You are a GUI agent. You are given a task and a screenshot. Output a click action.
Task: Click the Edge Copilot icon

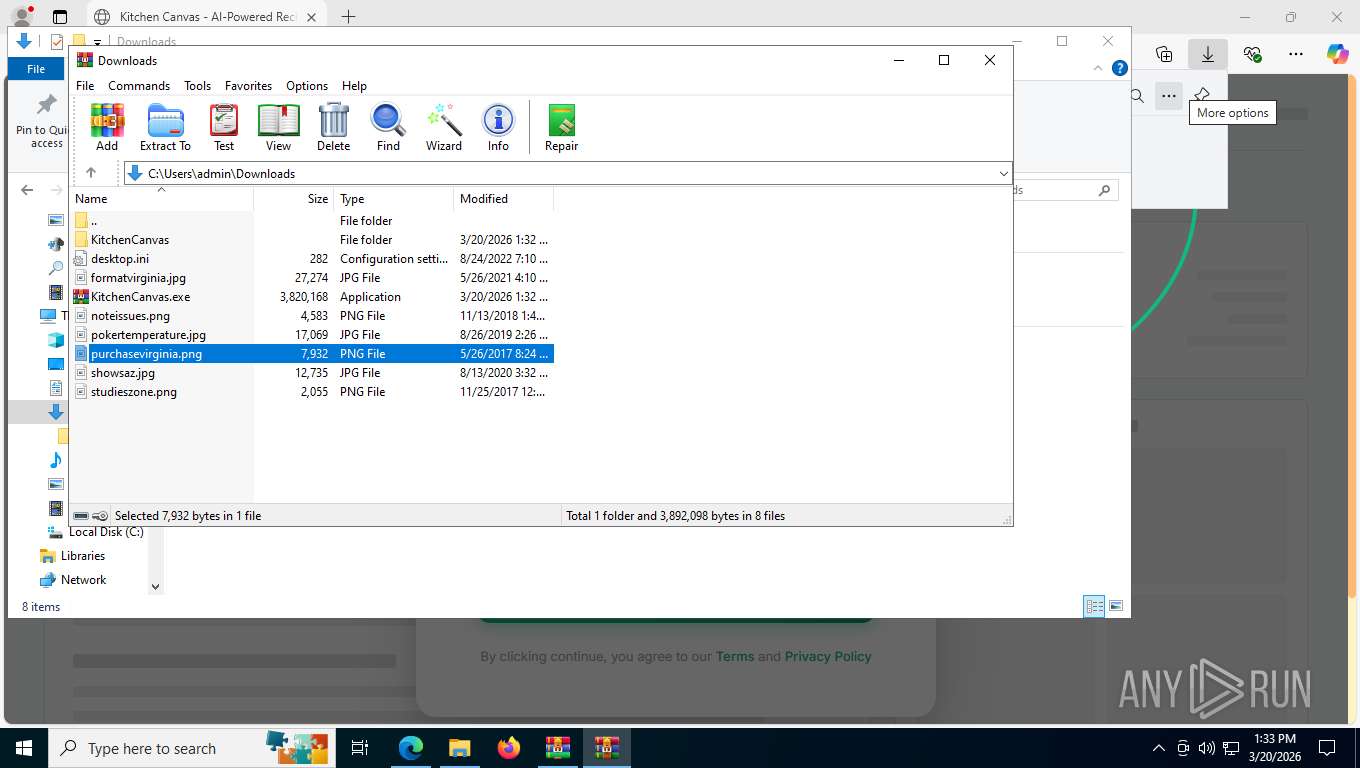(1337, 54)
